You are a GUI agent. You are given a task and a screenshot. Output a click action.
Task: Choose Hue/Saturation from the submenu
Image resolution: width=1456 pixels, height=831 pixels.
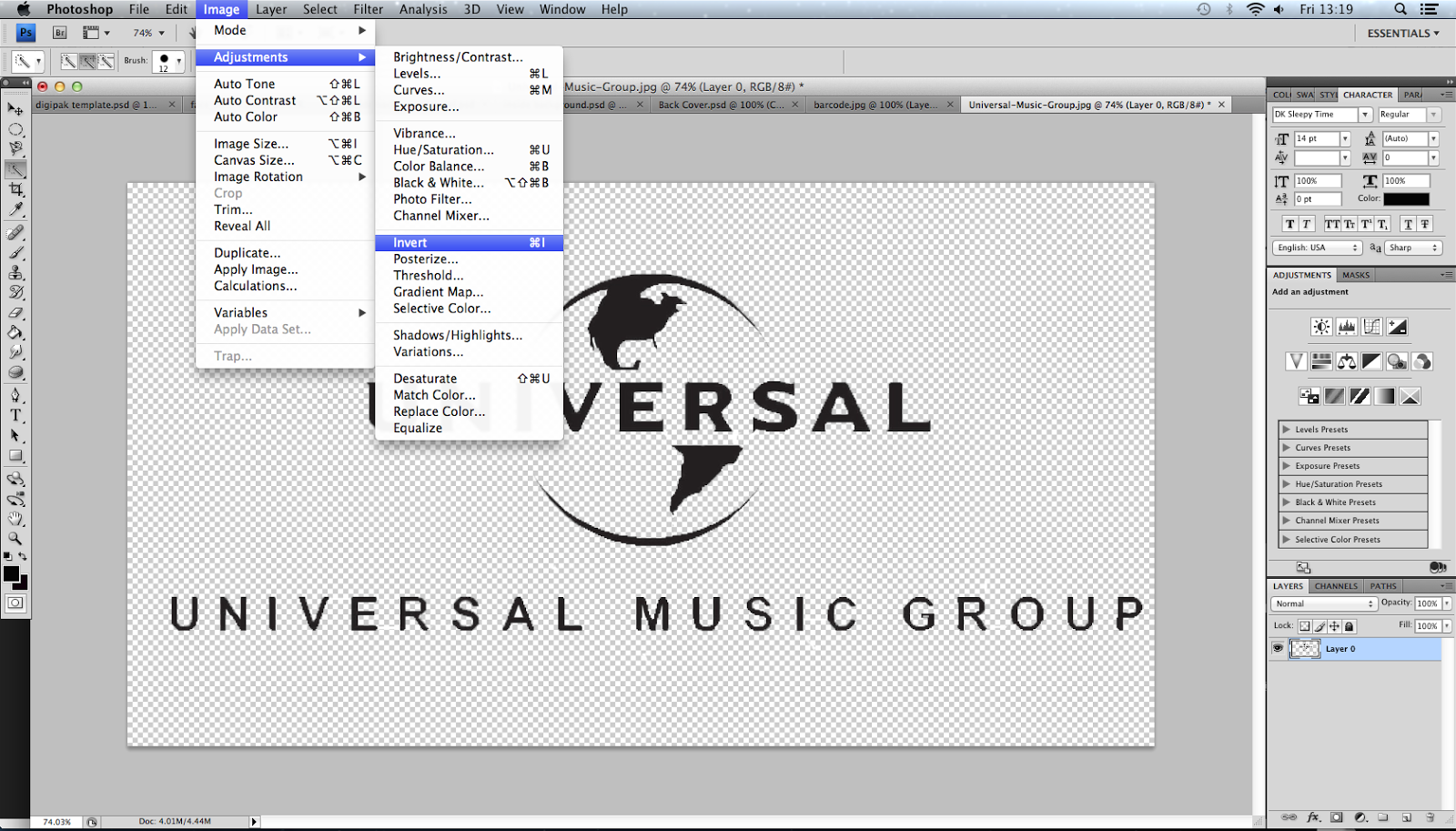[x=470, y=150]
